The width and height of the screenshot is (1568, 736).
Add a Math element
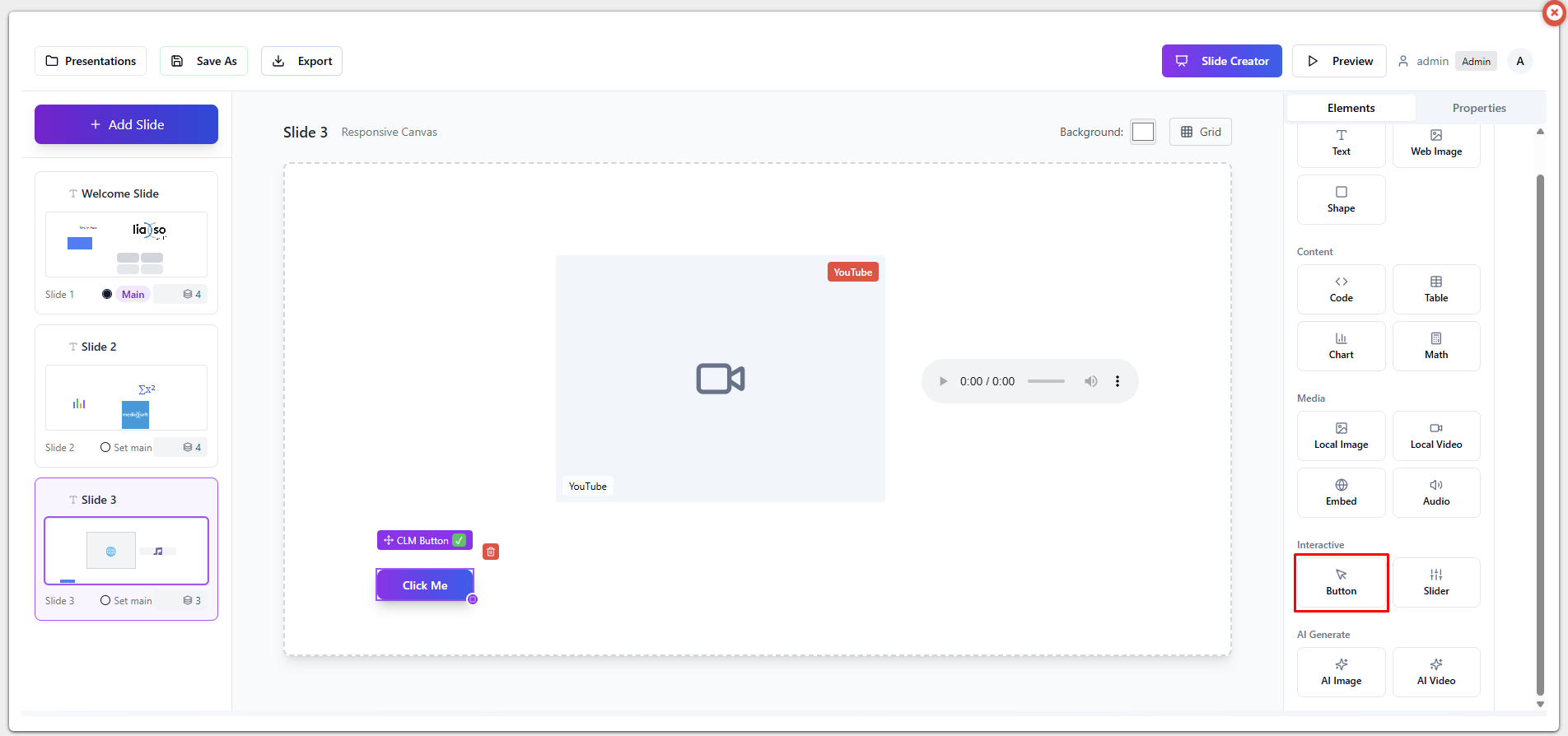pos(1435,346)
